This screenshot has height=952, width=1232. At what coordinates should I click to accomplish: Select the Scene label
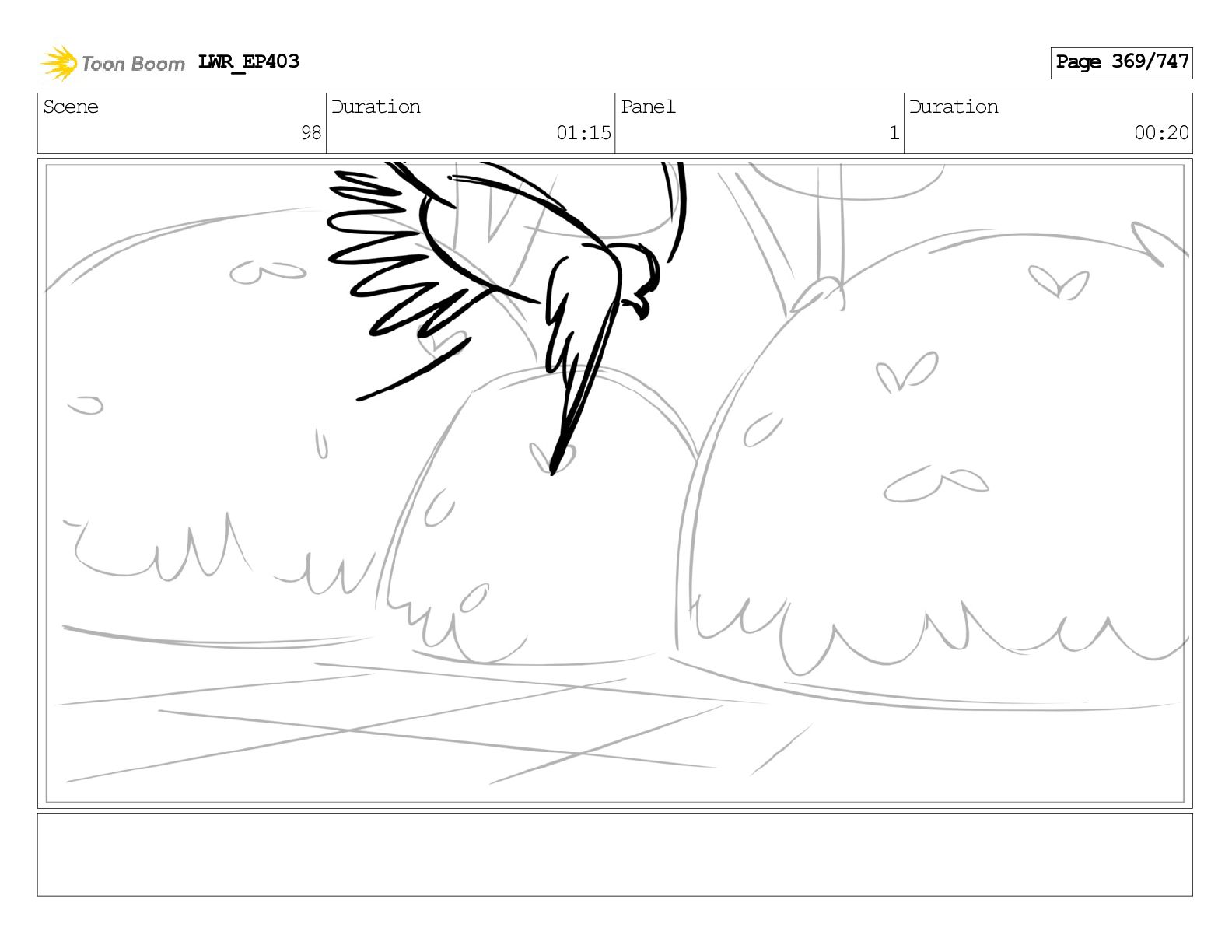click(x=71, y=107)
